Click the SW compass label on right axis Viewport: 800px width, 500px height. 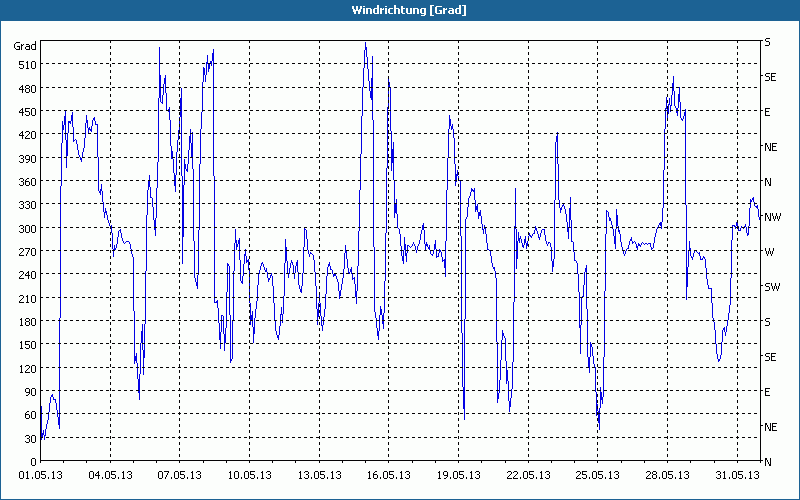click(772, 287)
